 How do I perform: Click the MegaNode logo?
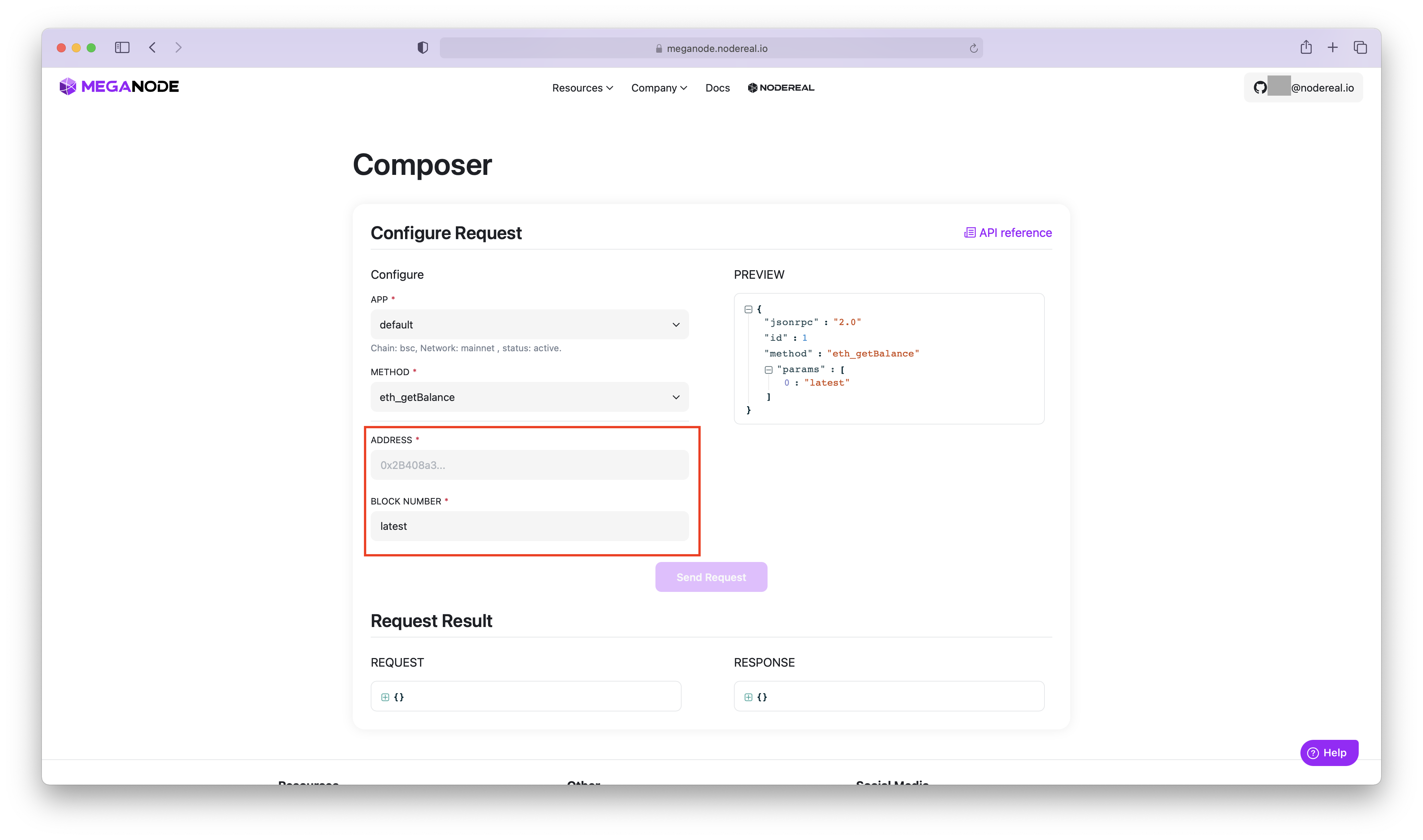[x=119, y=87]
